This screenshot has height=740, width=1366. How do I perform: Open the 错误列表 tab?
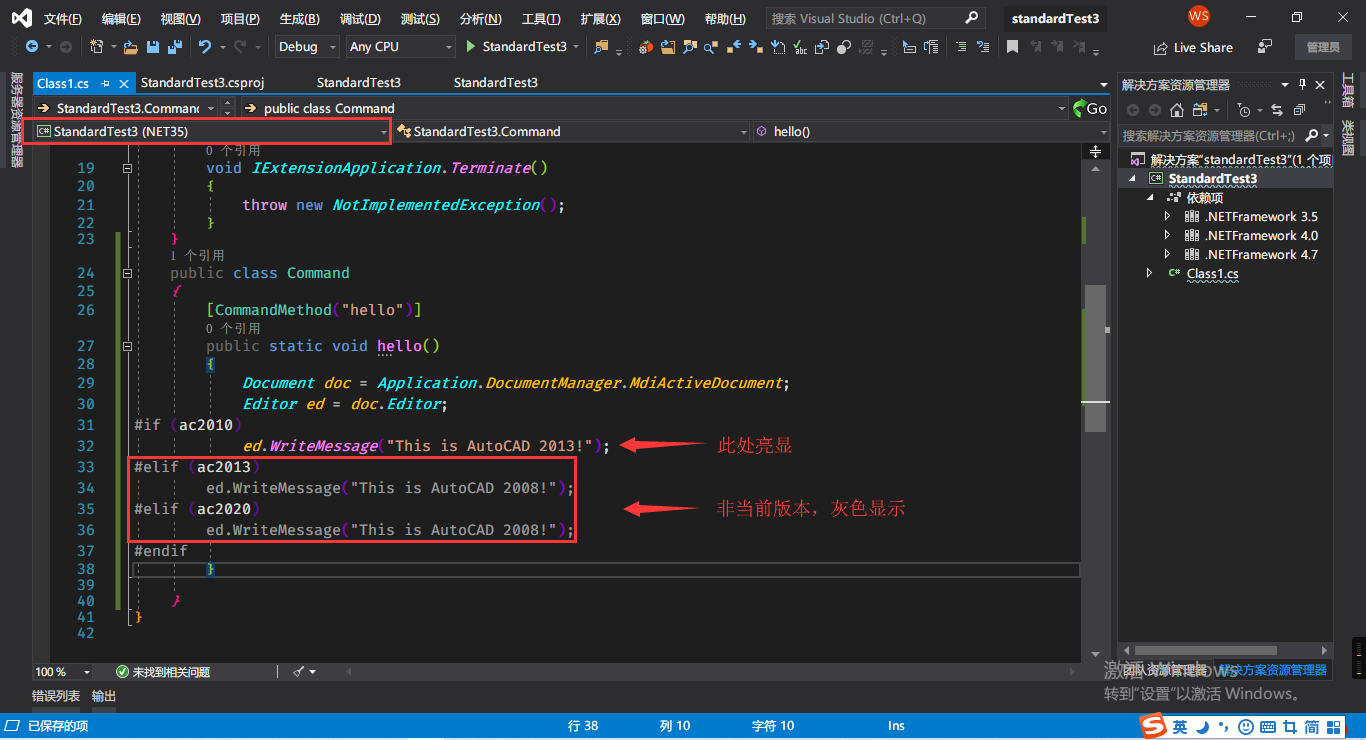pyautogui.click(x=56, y=696)
